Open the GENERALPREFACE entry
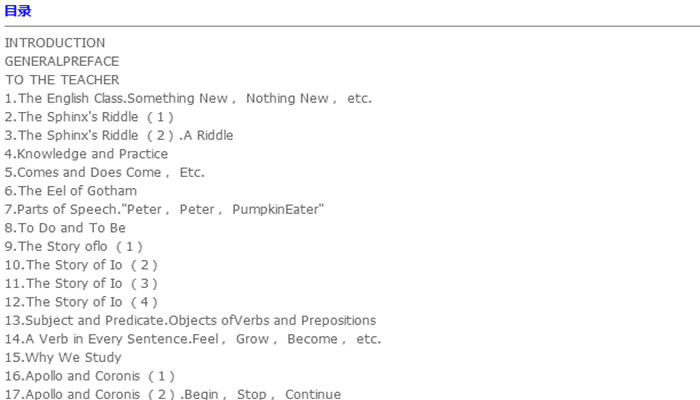 (x=61, y=61)
